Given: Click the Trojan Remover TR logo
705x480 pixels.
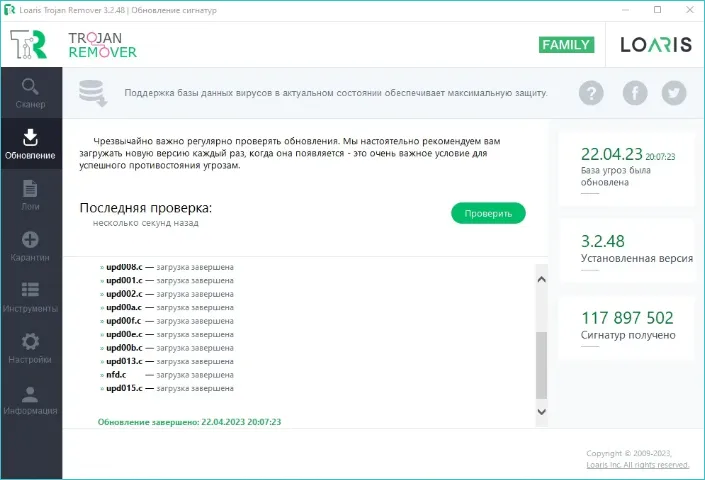Looking at the screenshot, I should tap(28, 44).
